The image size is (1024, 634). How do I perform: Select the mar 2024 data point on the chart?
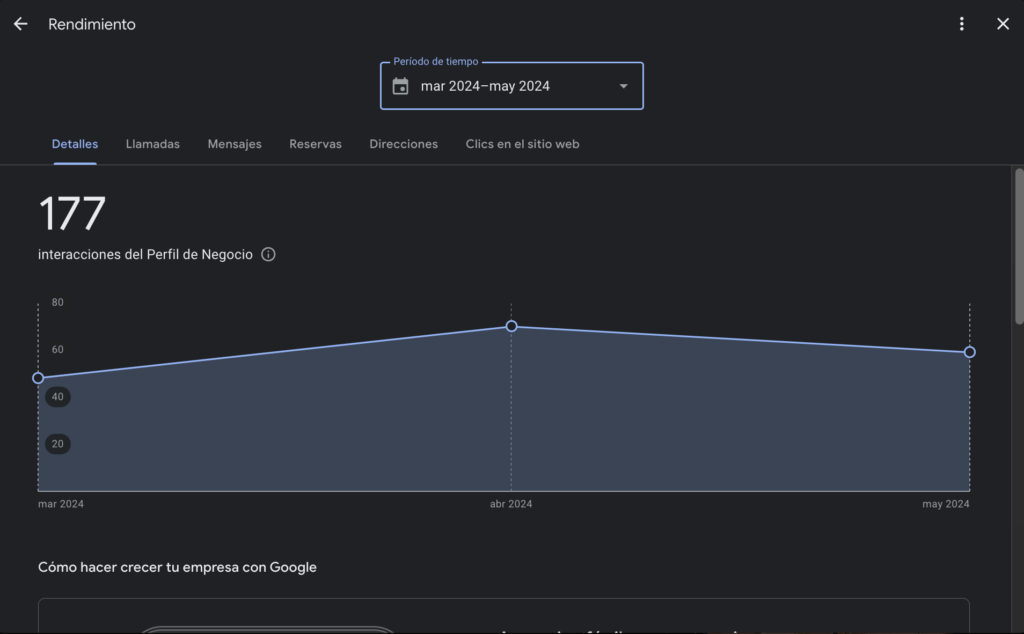coord(38,378)
